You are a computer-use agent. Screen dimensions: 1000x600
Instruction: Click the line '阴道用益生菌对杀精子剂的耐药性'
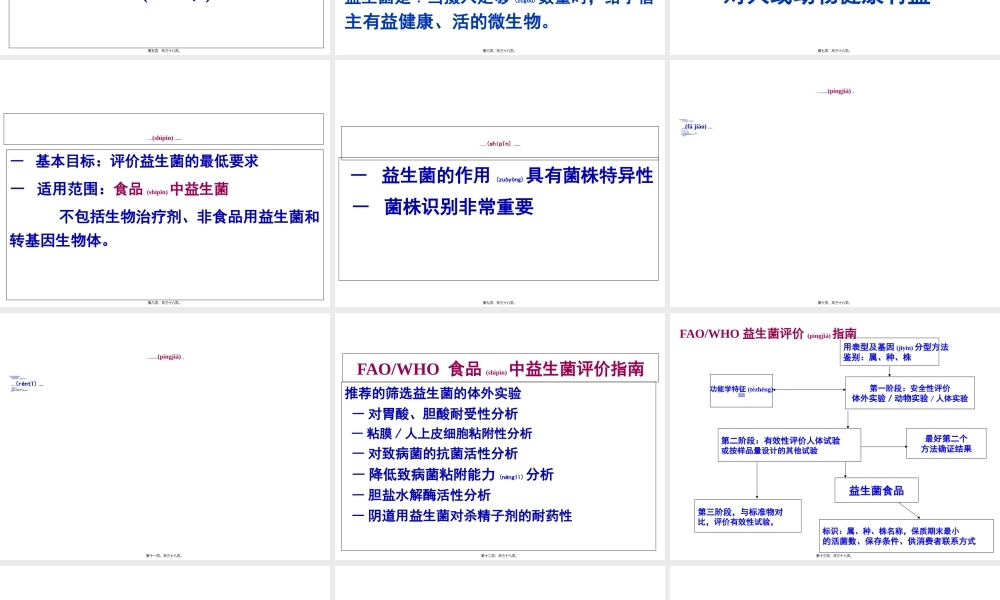(x=460, y=515)
